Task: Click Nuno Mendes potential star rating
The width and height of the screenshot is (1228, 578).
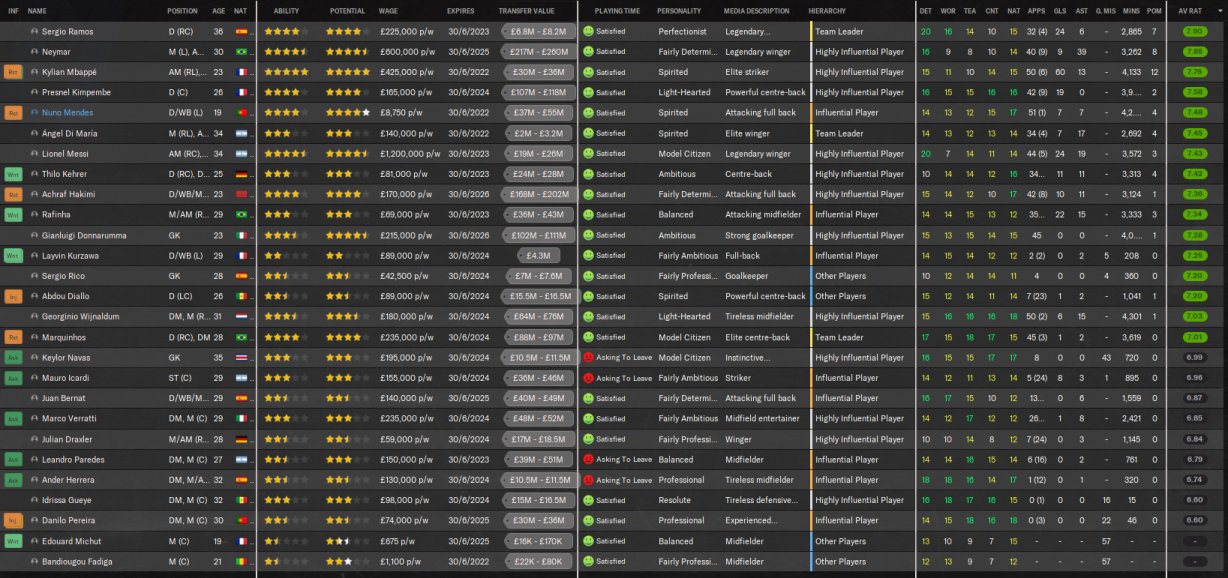Action: [348, 113]
